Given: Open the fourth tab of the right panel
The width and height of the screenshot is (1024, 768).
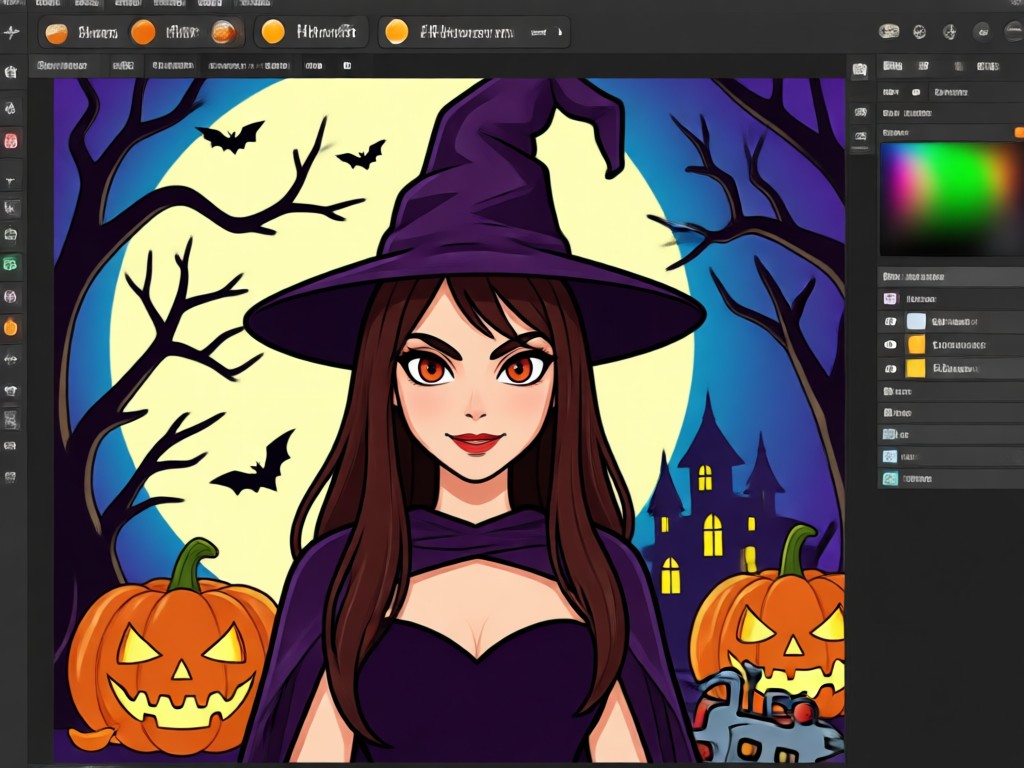Looking at the screenshot, I should pyautogui.click(x=987, y=66).
